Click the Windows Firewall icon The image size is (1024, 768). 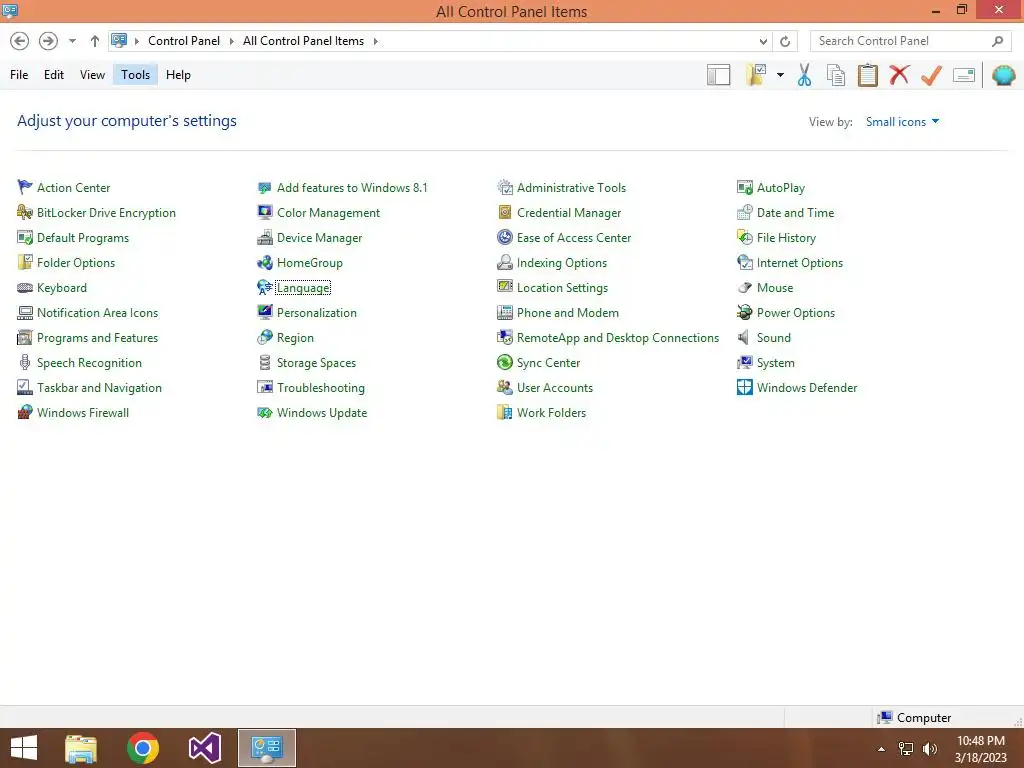point(25,413)
